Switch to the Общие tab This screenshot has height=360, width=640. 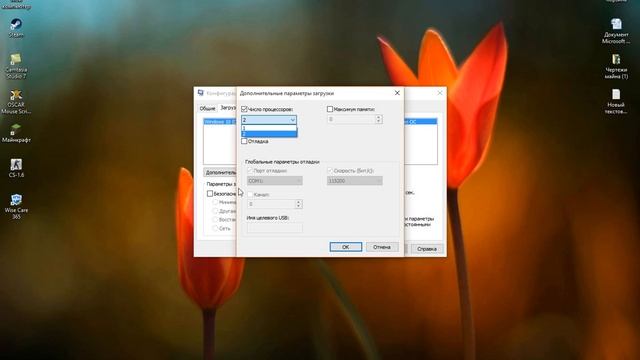[207, 109]
